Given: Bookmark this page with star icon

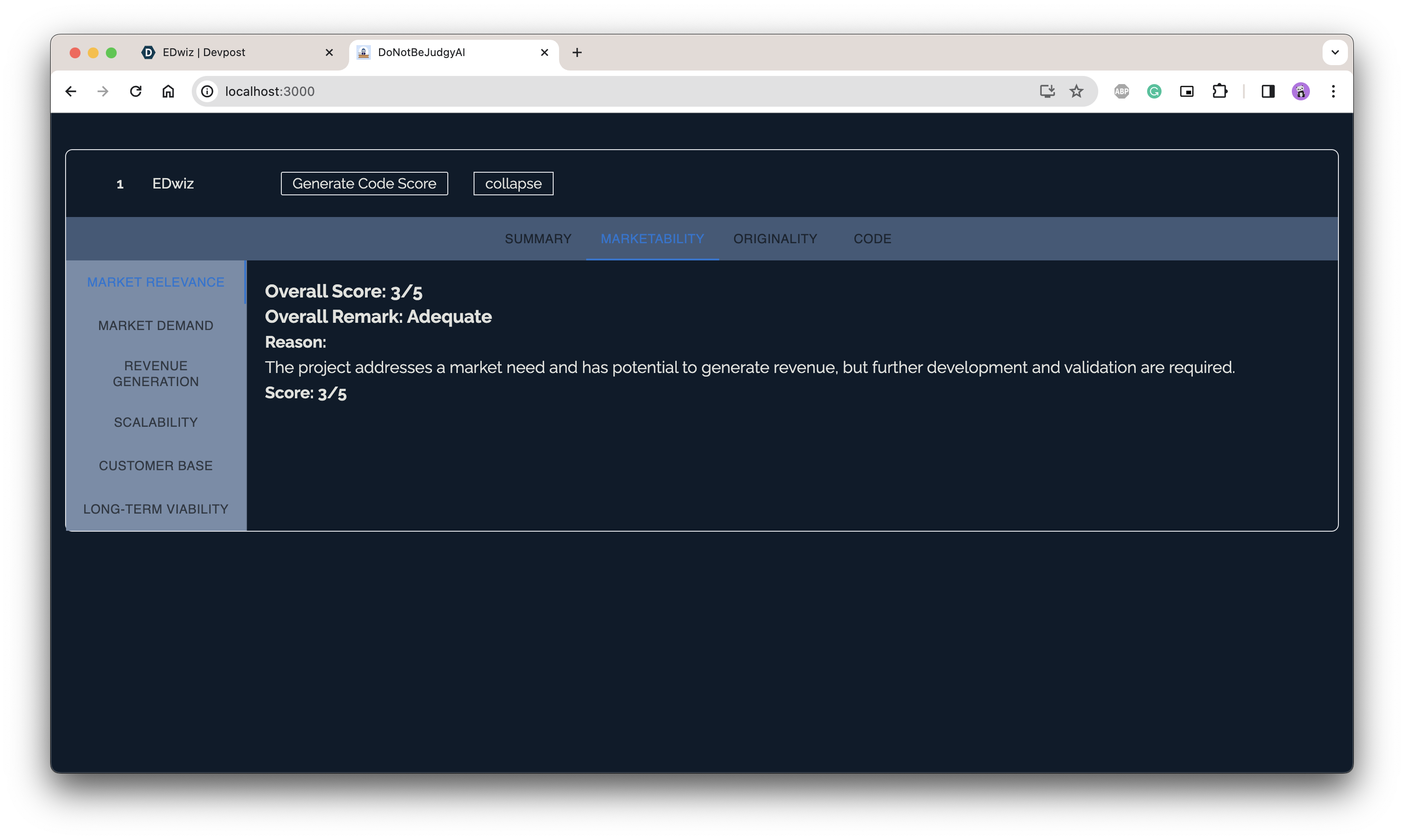Looking at the screenshot, I should 1076,91.
